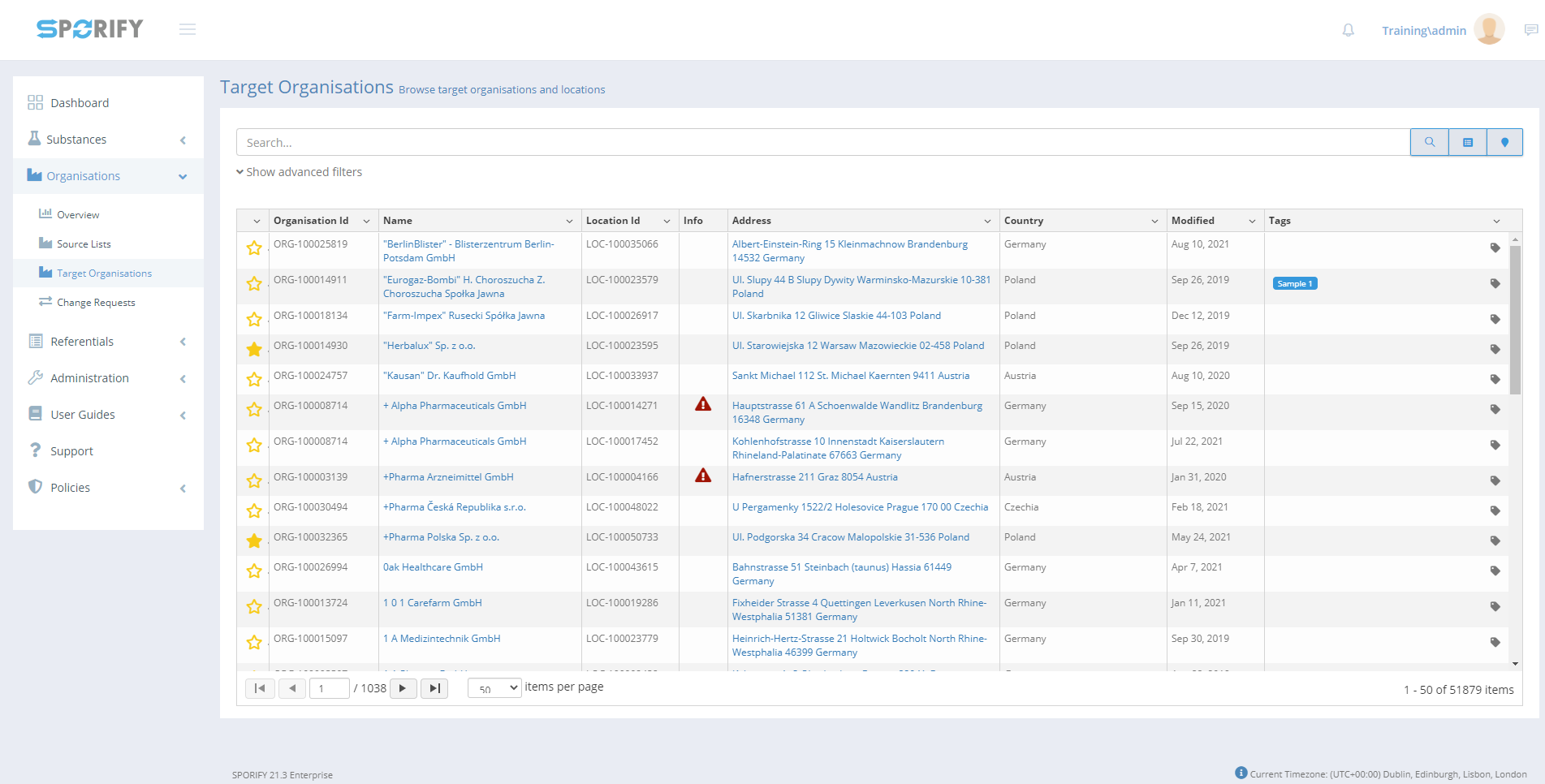Open the items per page dropdown
Viewport: 1545px width, 784px height.
[494, 688]
